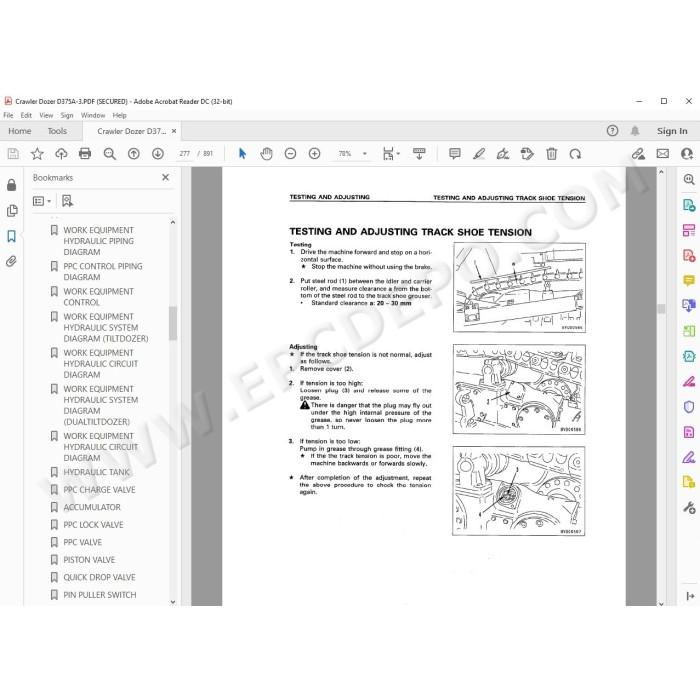Send the file by email envelope icon

pyautogui.click(x=662, y=154)
